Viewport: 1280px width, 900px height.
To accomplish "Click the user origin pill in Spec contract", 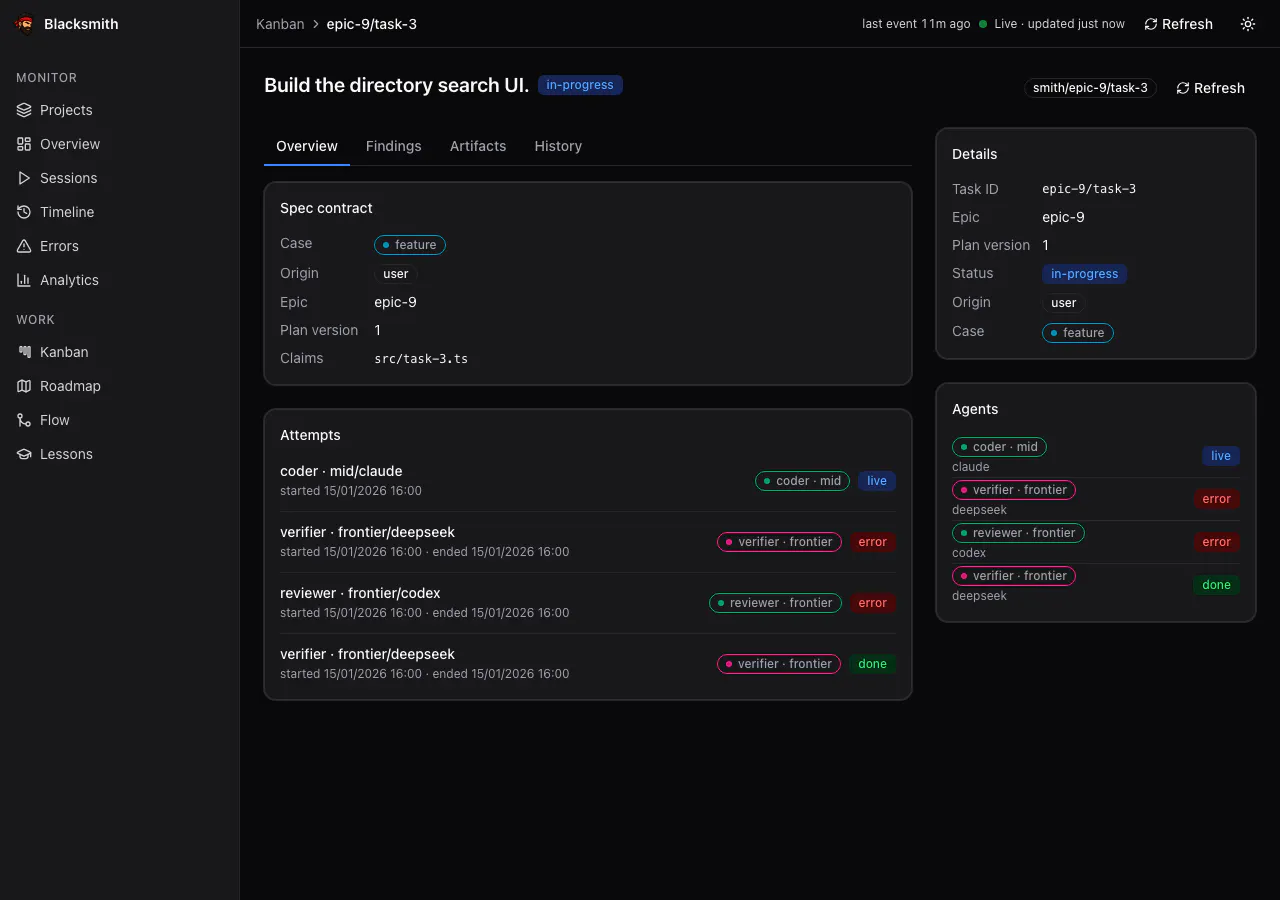I will click(x=396, y=274).
